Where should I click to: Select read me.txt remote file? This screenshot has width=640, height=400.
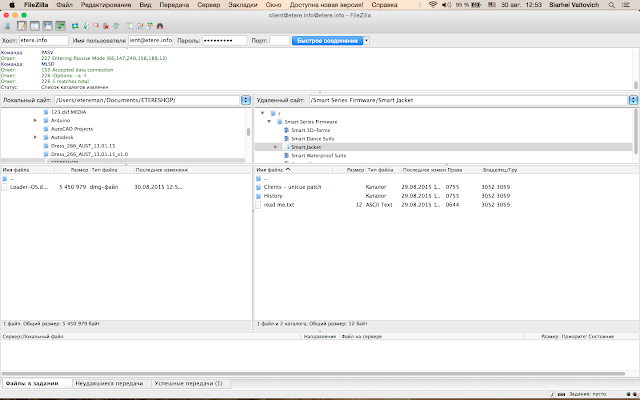pos(279,205)
